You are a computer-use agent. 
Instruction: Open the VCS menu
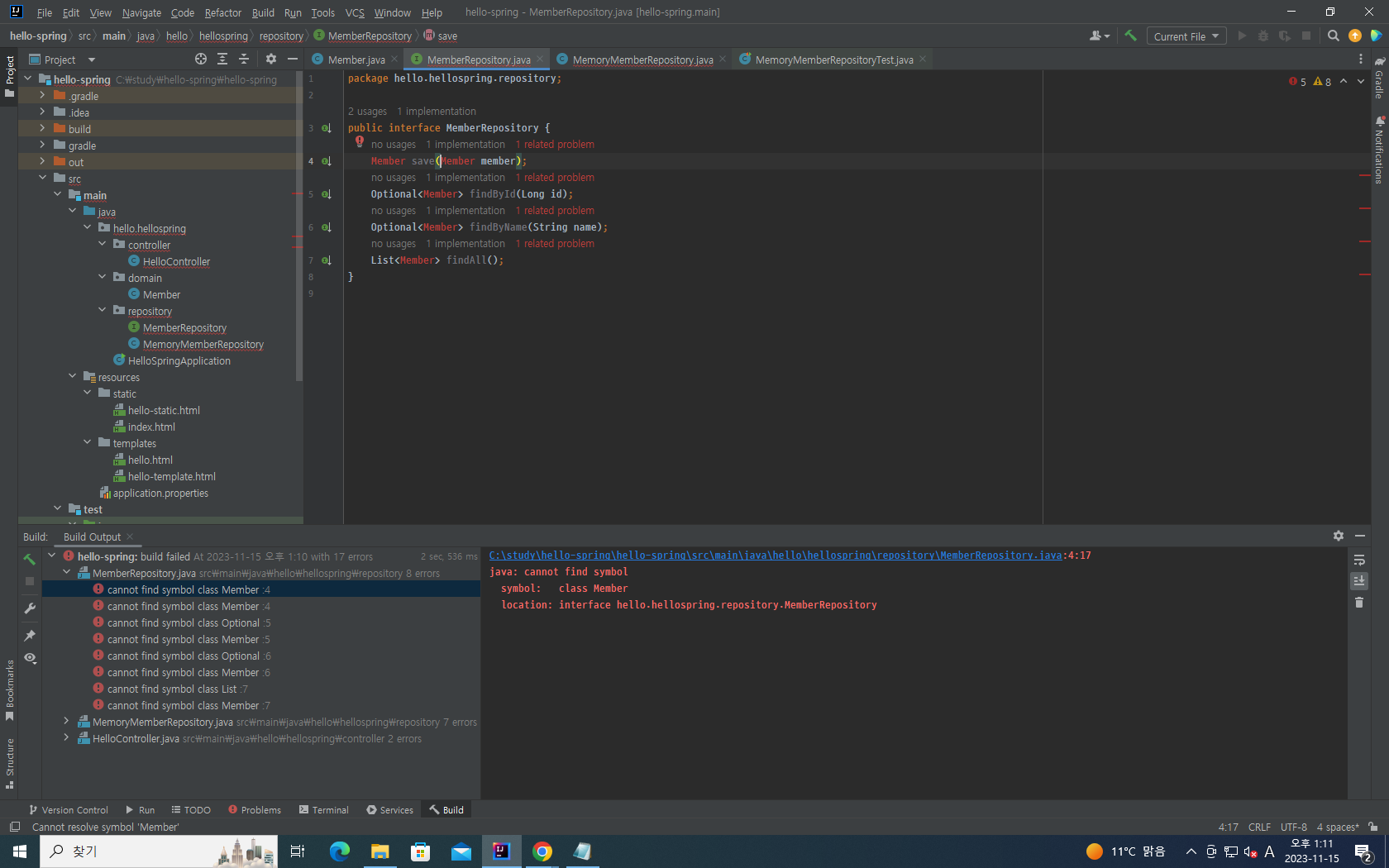pyautogui.click(x=355, y=12)
